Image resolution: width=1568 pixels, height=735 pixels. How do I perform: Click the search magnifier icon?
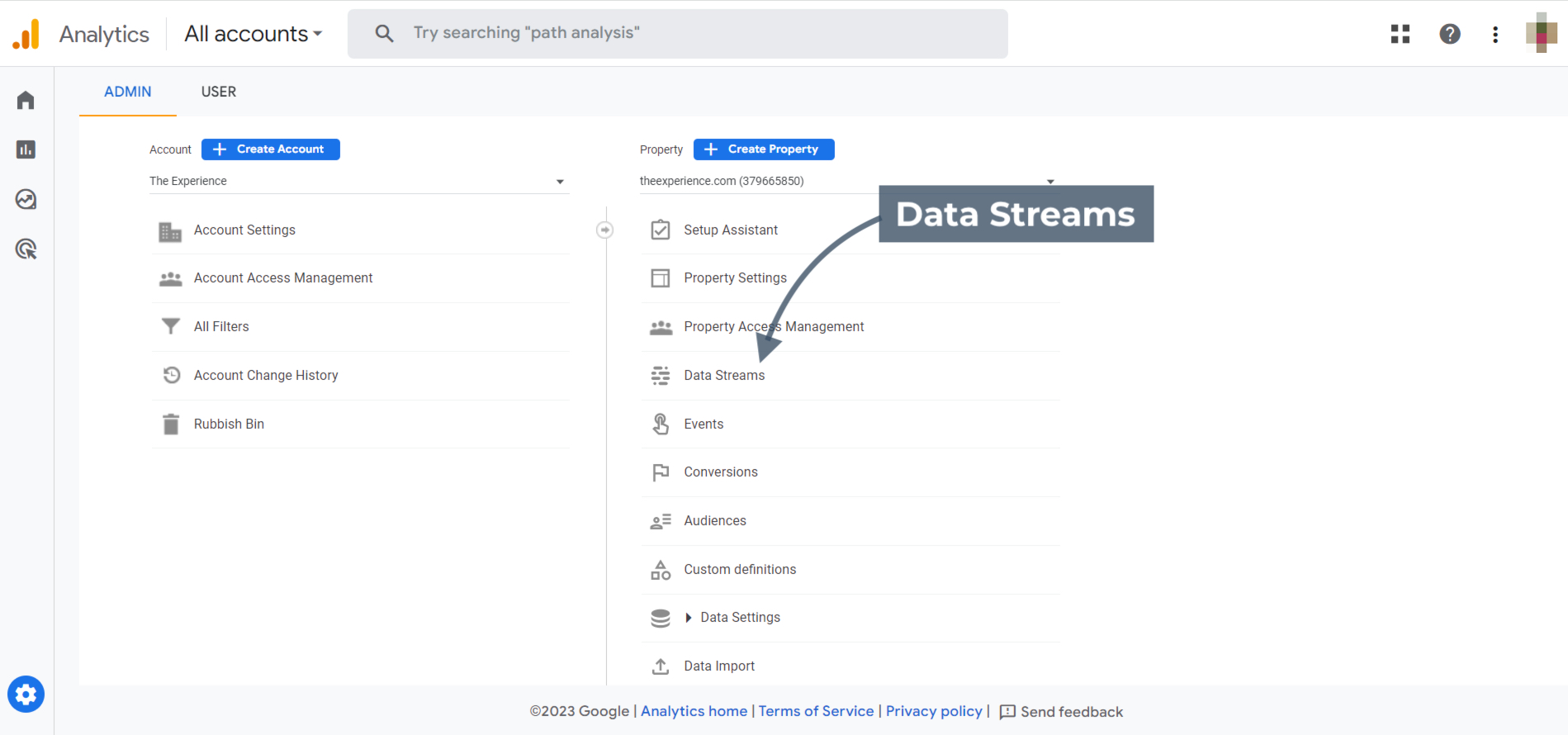tap(384, 33)
